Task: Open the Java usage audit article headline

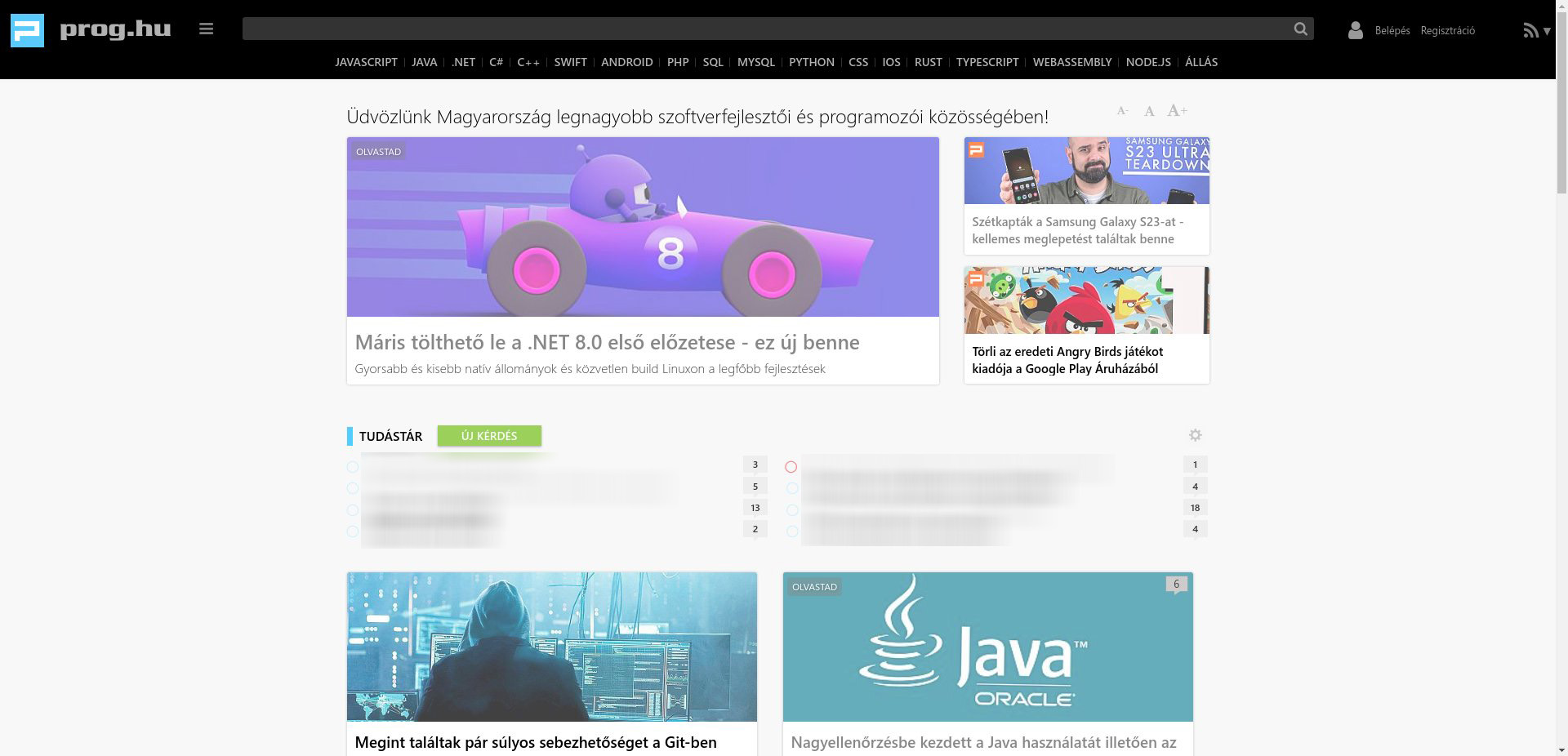Action: [983, 742]
